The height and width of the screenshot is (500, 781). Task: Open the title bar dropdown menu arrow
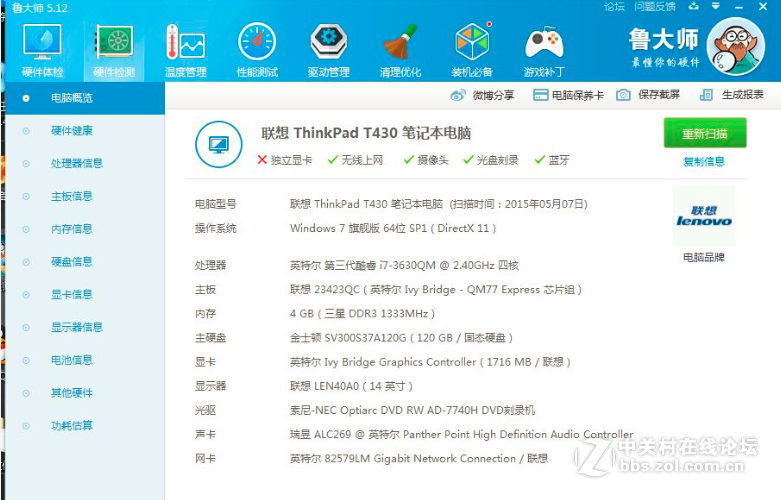pyautogui.click(x=716, y=6)
